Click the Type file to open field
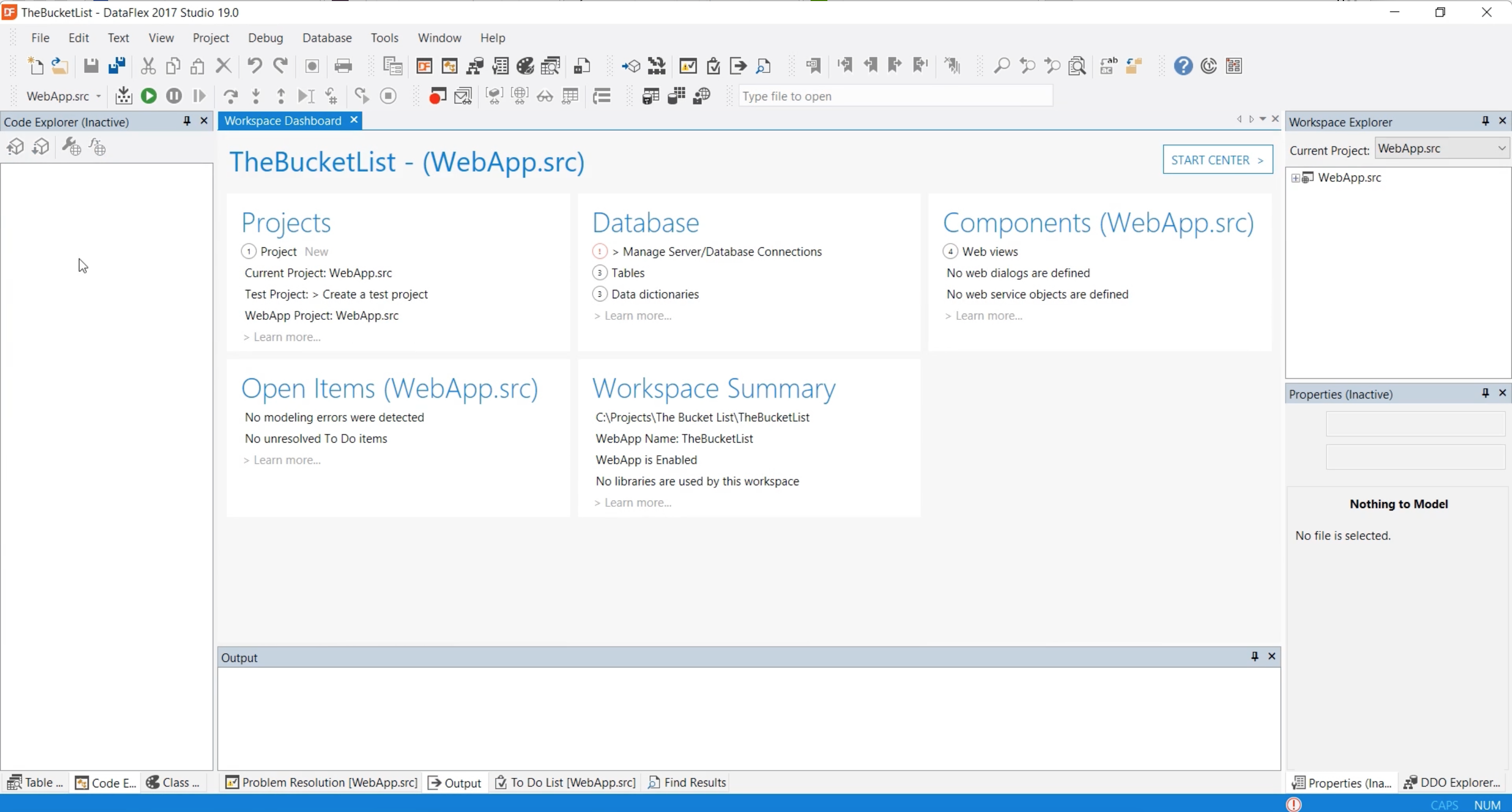Viewport: 1512px width, 812px height. (x=895, y=96)
